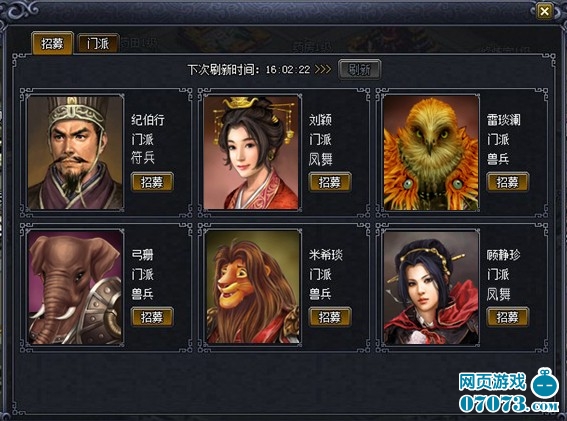Image resolution: width=567 pixels, height=421 pixels.
Task: Select the 顾静珍 character portrait
Action: [x=431, y=287]
